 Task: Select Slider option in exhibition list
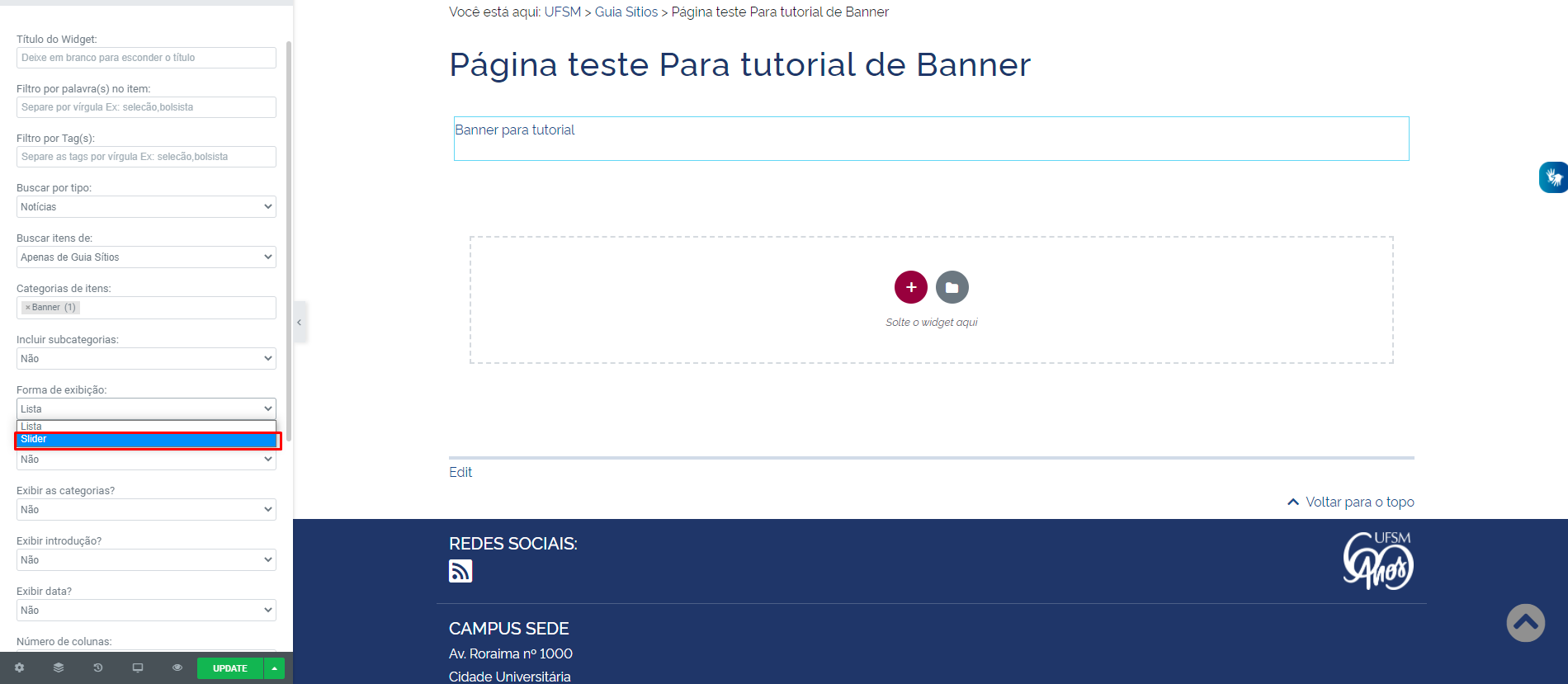tap(146, 440)
